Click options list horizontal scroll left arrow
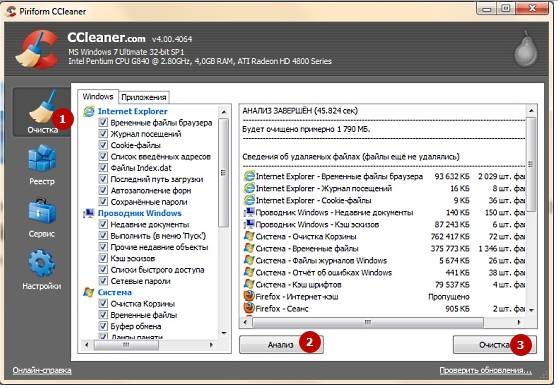This screenshot has width=558, height=388. click(86, 345)
